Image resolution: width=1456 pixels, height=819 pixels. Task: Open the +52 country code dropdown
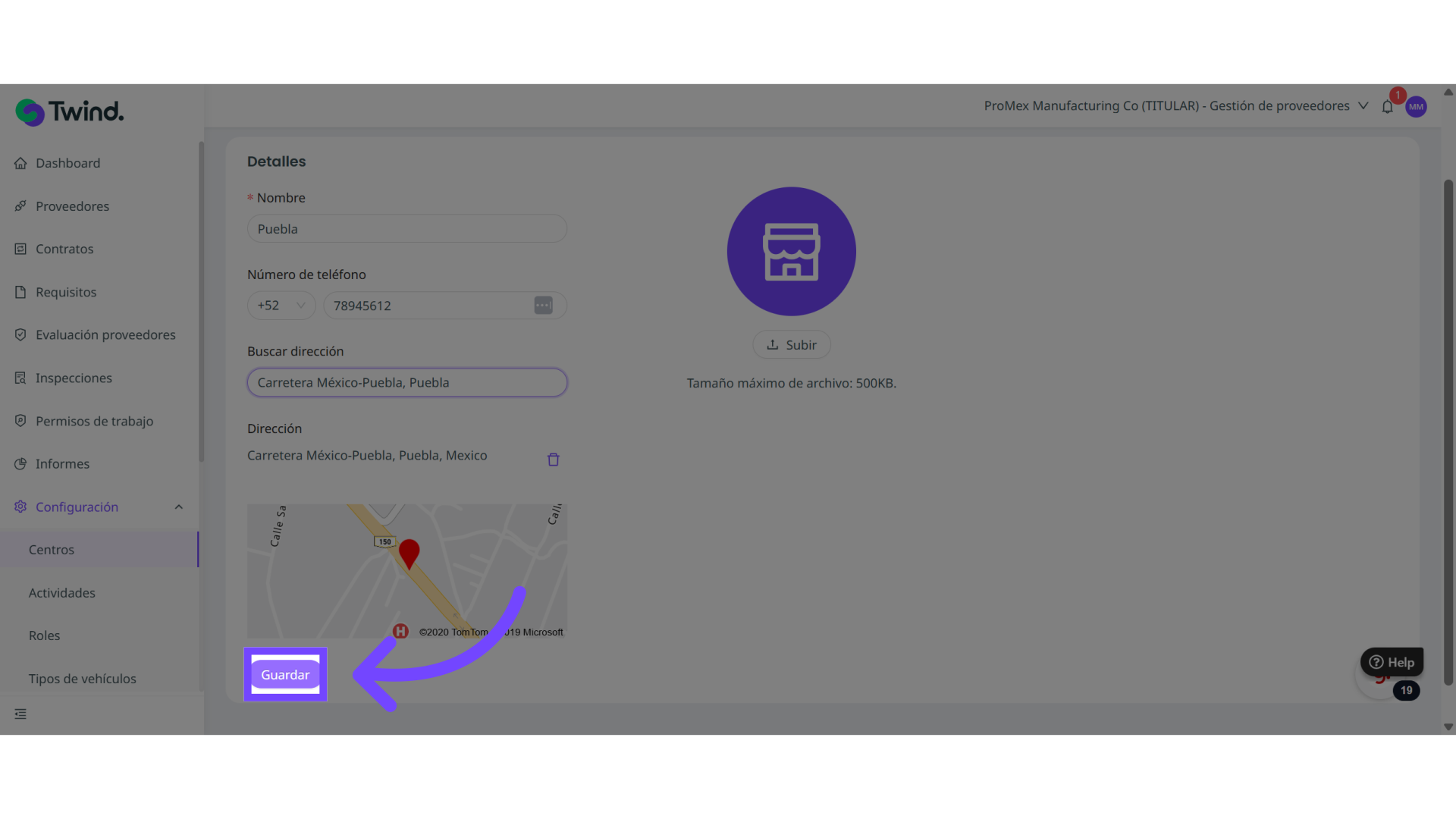click(x=281, y=306)
